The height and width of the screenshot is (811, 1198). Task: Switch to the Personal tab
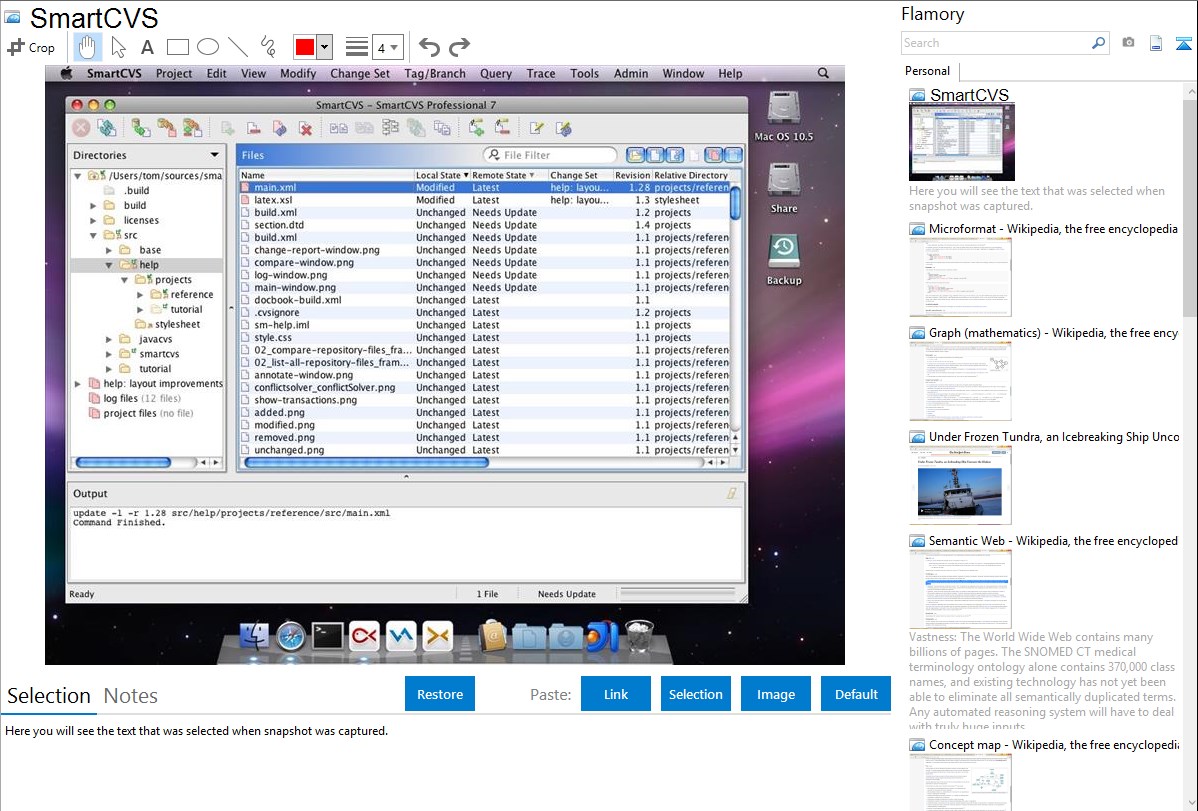pos(928,71)
